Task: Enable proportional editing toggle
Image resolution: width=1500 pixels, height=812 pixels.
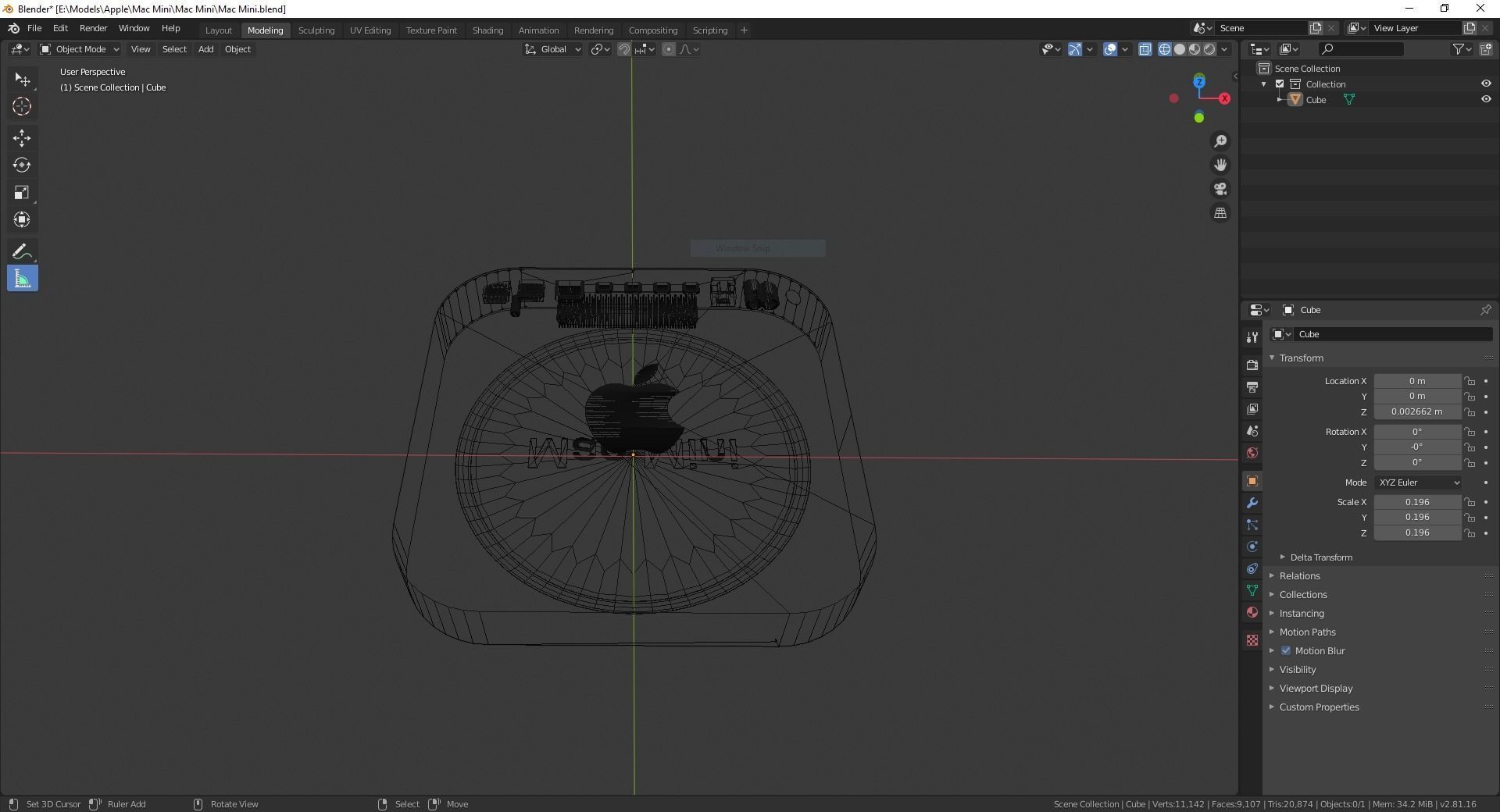Action: click(x=669, y=49)
